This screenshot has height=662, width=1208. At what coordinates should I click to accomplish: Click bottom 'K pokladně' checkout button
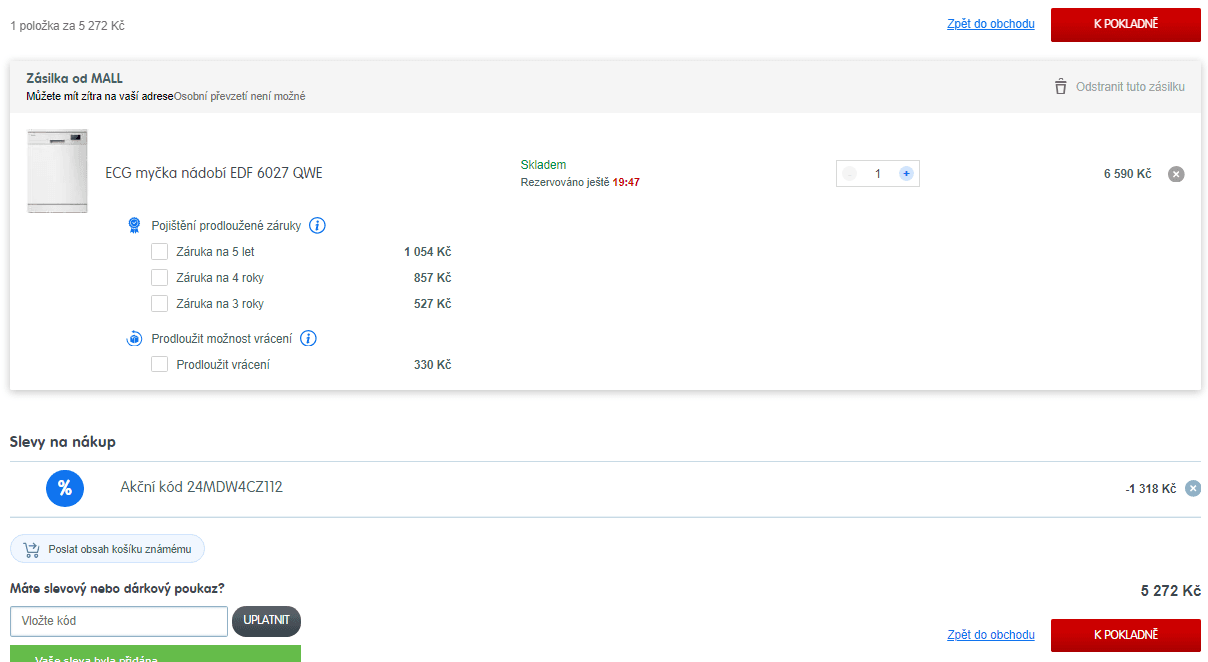[x=1126, y=635]
